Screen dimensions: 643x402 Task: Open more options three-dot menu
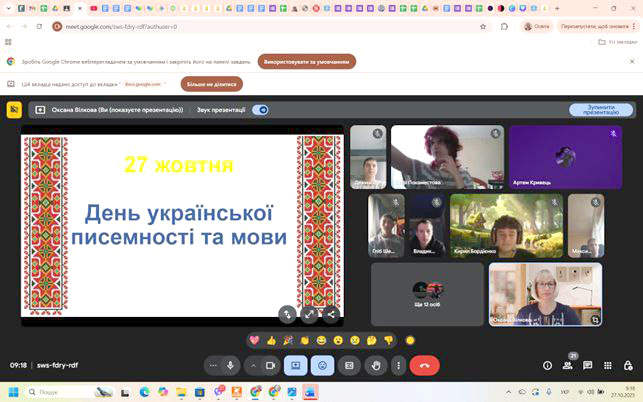coord(400,366)
